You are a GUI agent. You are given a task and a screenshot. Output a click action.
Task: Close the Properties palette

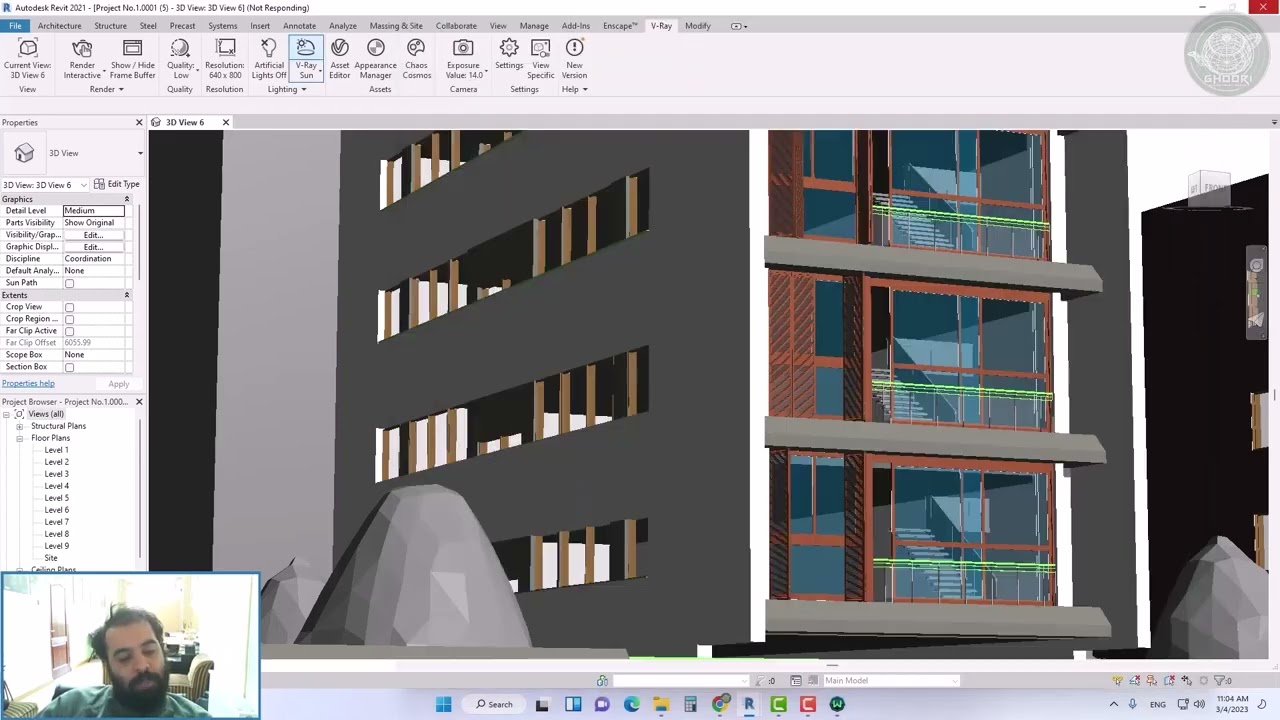pos(139,122)
